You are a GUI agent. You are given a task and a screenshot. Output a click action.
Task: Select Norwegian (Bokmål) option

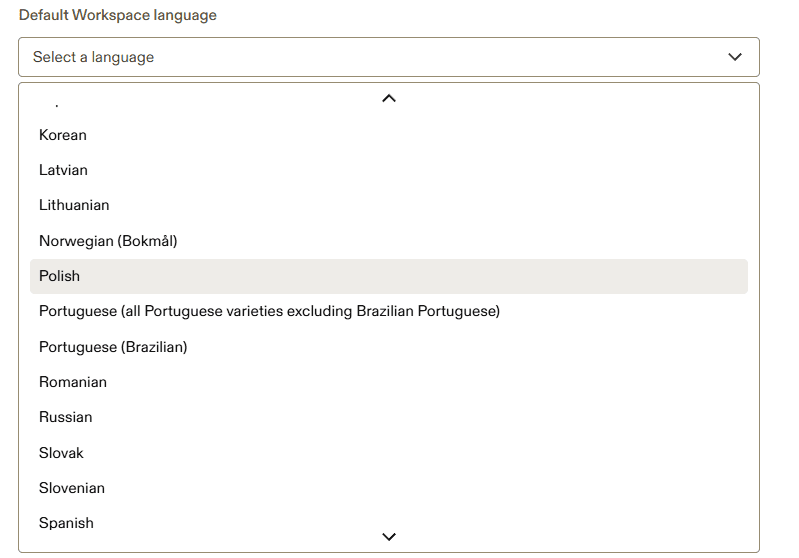[108, 241]
